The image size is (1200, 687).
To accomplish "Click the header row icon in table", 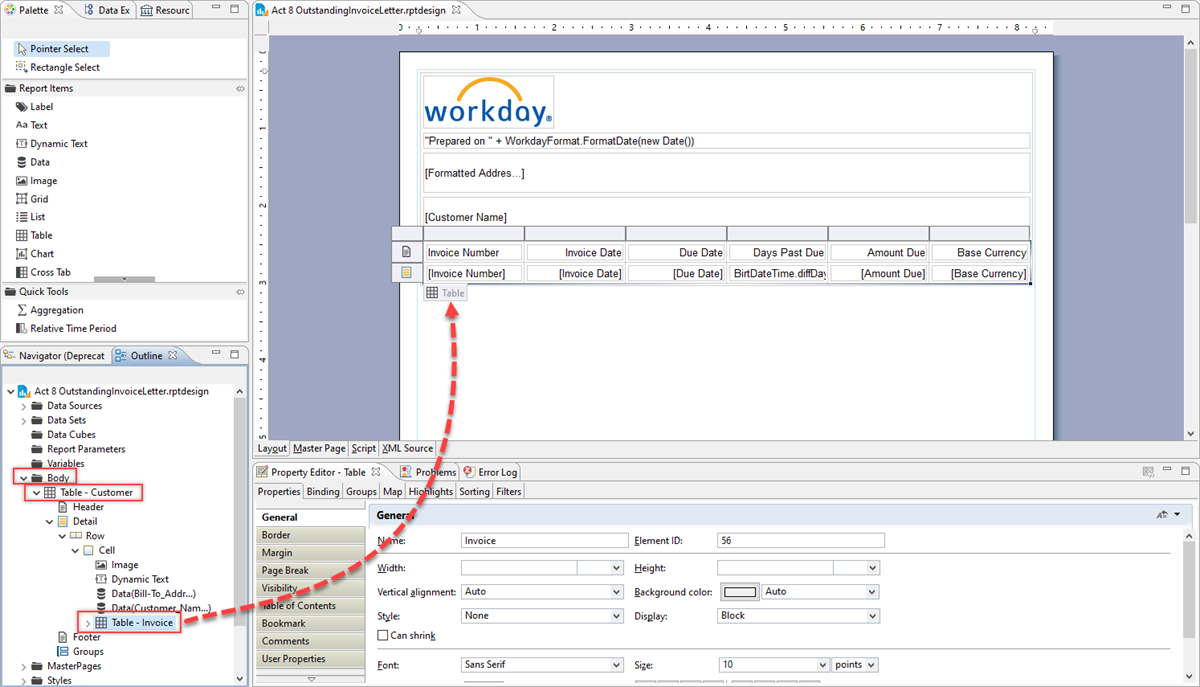I will pos(406,252).
